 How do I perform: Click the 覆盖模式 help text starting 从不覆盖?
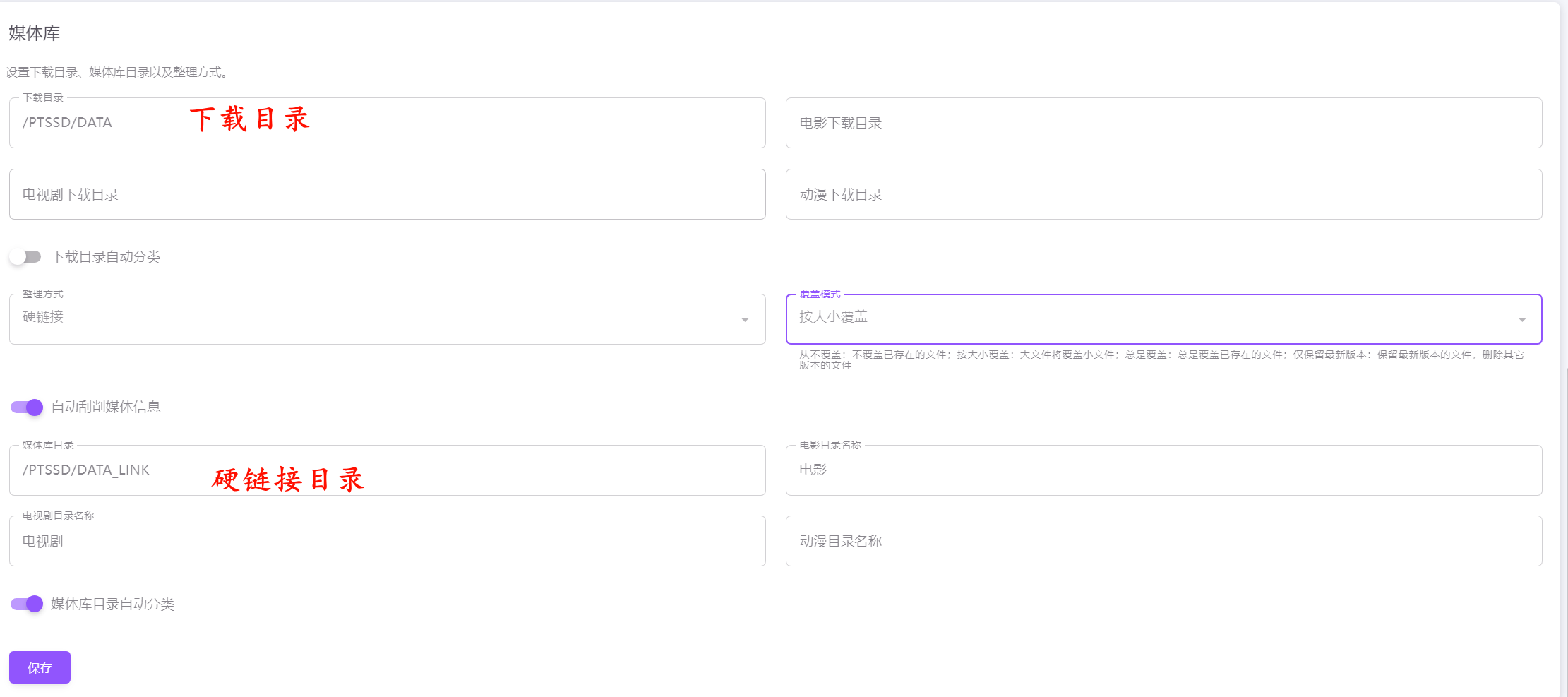coord(1161,359)
